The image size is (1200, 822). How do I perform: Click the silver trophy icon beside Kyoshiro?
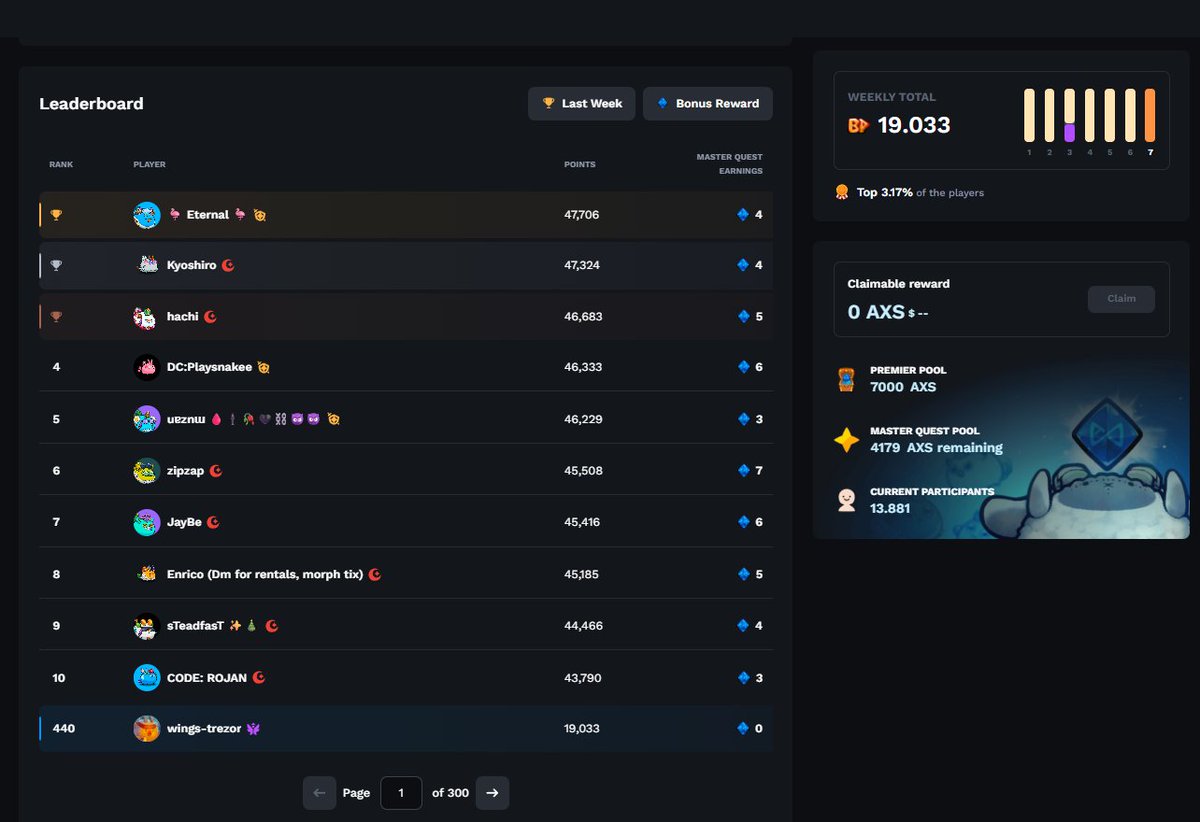(x=57, y=265)
